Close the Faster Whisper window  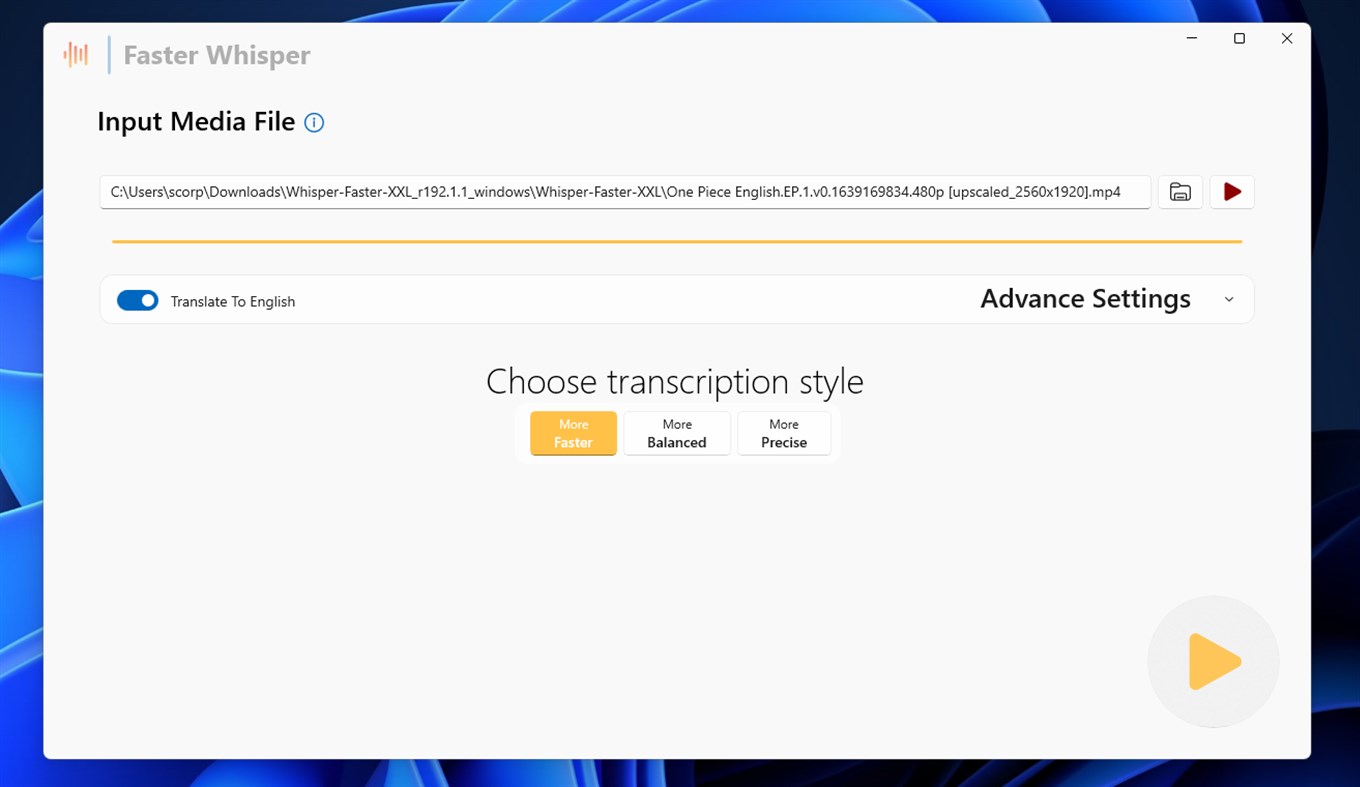pos(1287,38)
